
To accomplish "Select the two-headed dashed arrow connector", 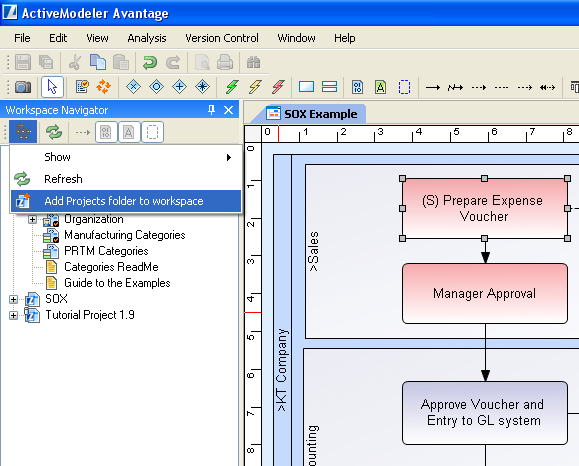I will (x=547, y=88).
